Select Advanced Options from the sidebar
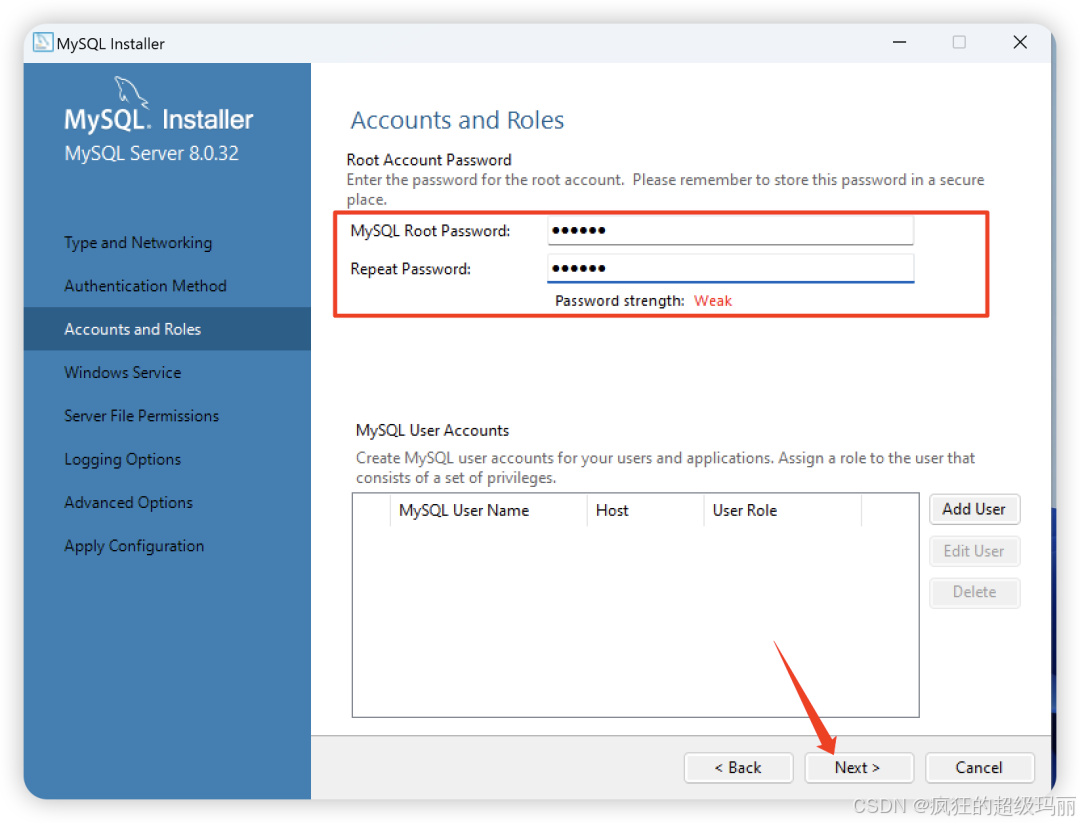The height and width of the screenshot is (823, 1080). 128,502
